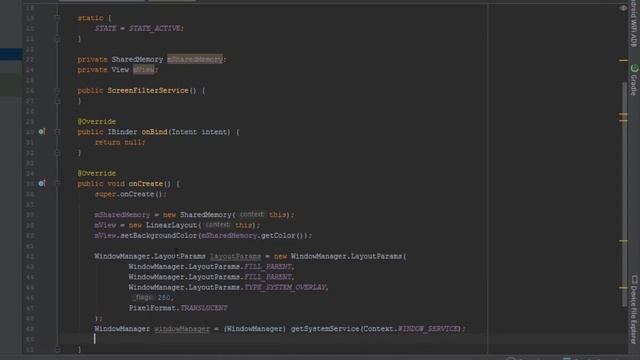The width and height of the screenshot is (640, 360).
Task: Click the PixelFormat.TRANSLUCENT value
Action: (x=178, y=308)
